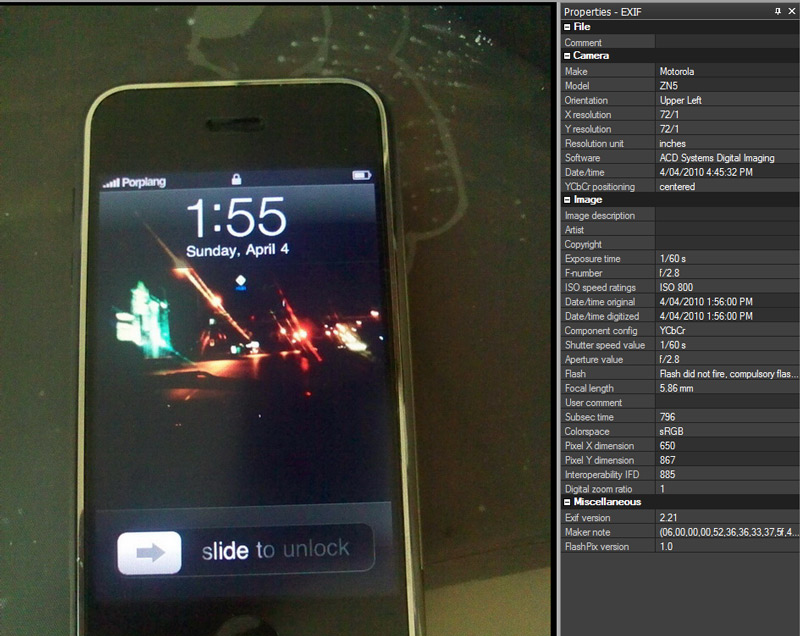Select ISO speed ratings value ISO 800
800x636 pixels.
point(676,287)
